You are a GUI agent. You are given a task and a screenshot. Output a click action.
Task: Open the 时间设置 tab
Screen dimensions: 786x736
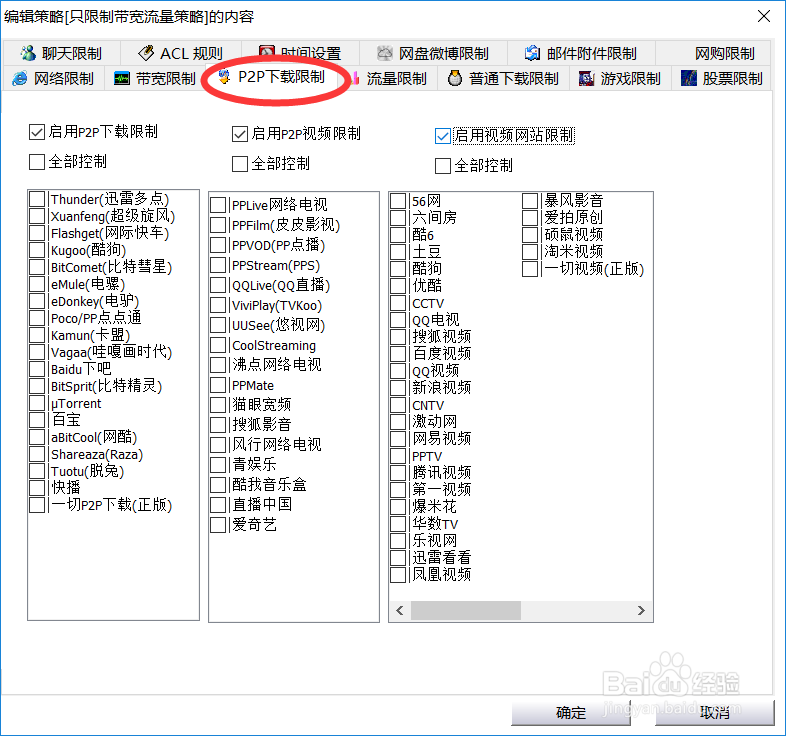(300, 53)
